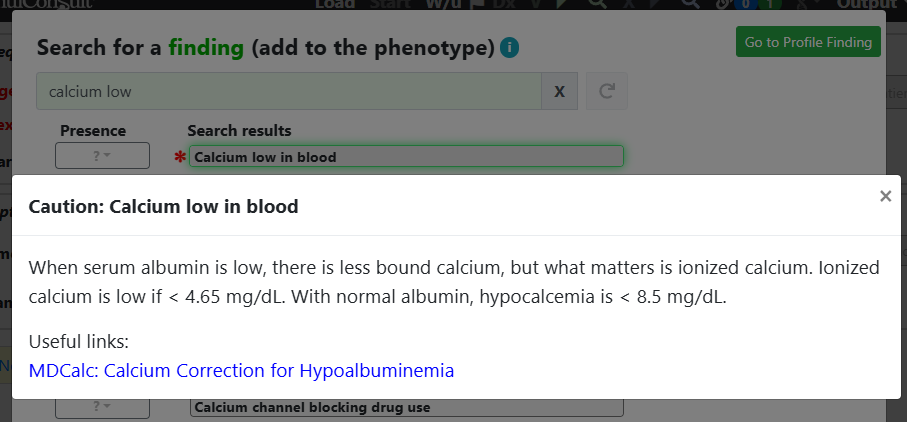Click the blue 0 badge in top bar

746,4
